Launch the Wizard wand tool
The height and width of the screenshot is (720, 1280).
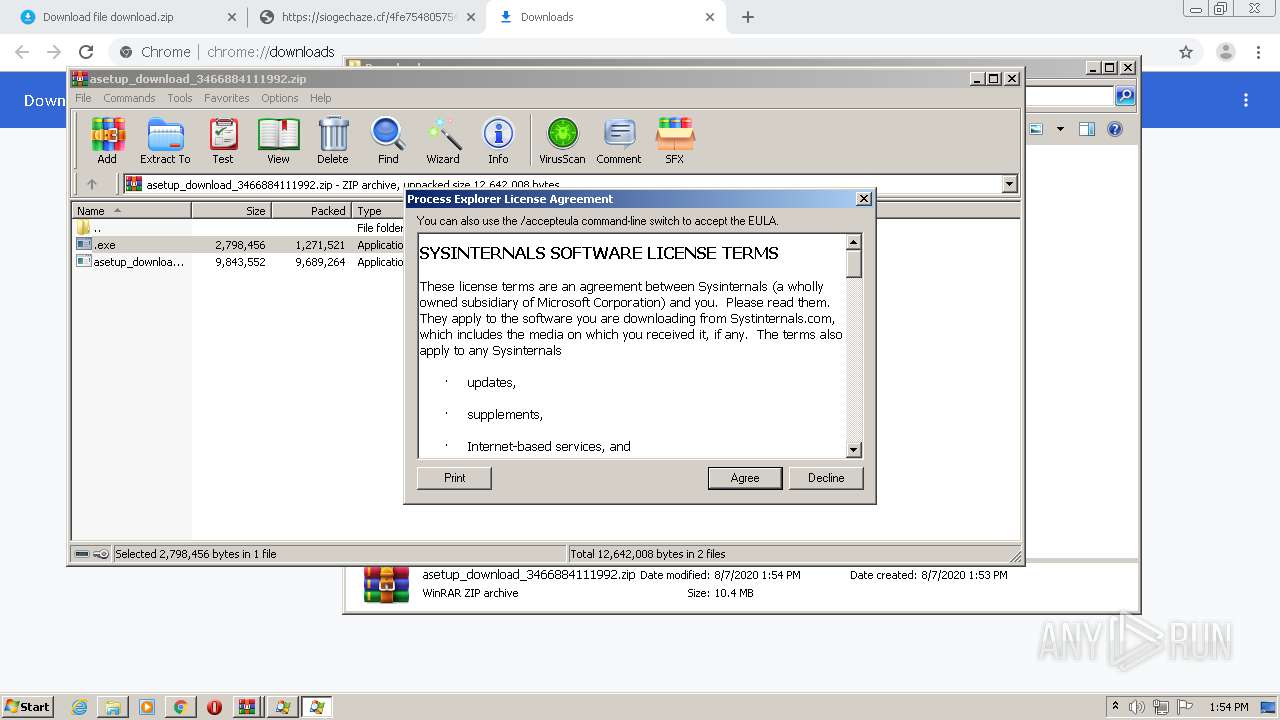click(x=443, y=140)
